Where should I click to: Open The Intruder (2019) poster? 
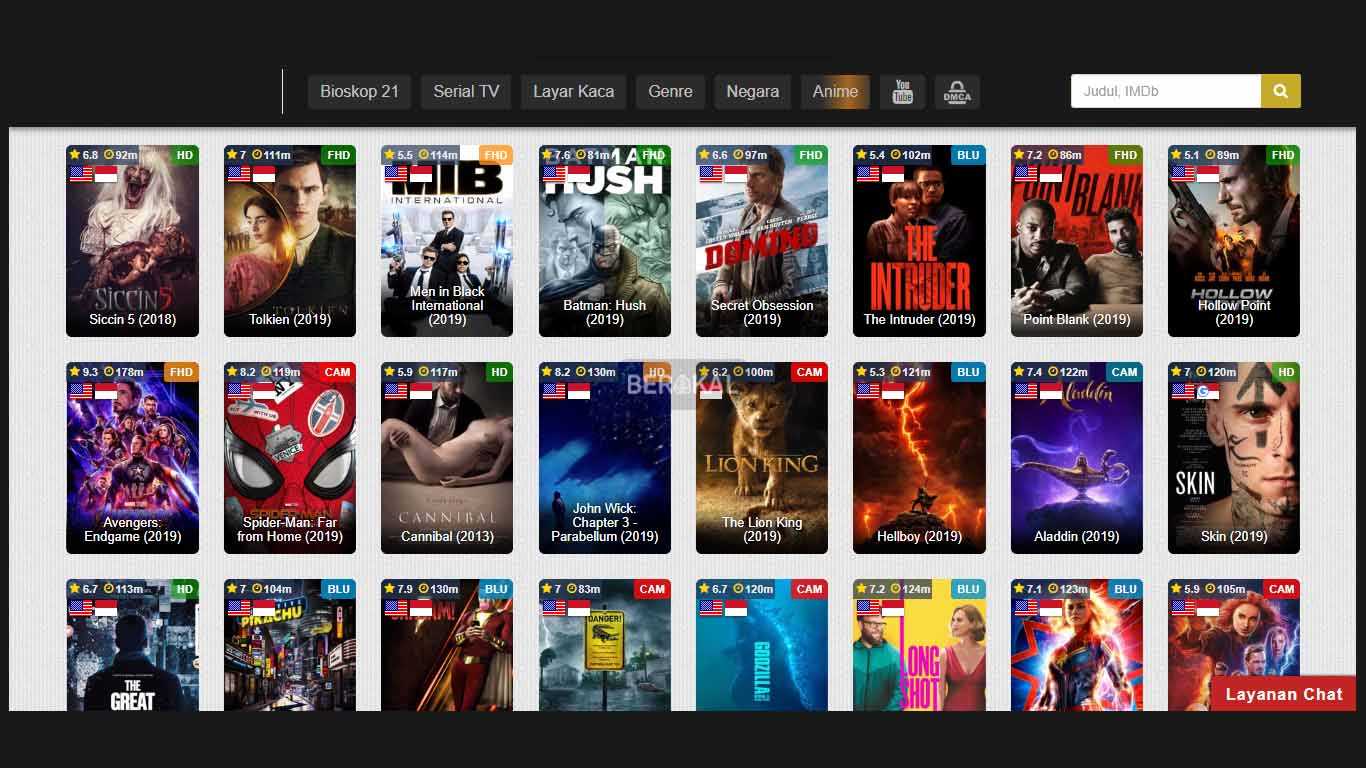919,241
